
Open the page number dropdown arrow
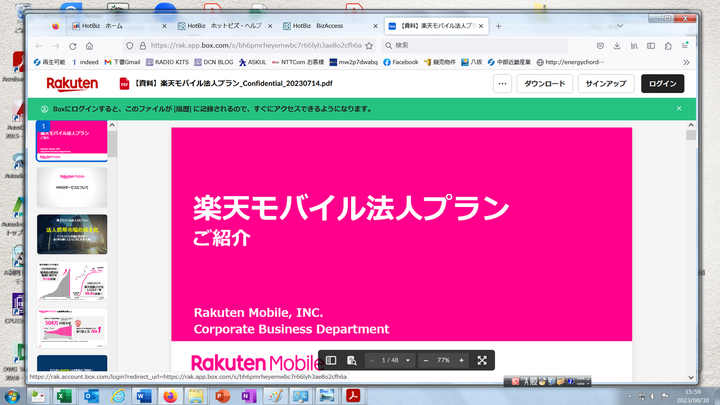(408, 360)
